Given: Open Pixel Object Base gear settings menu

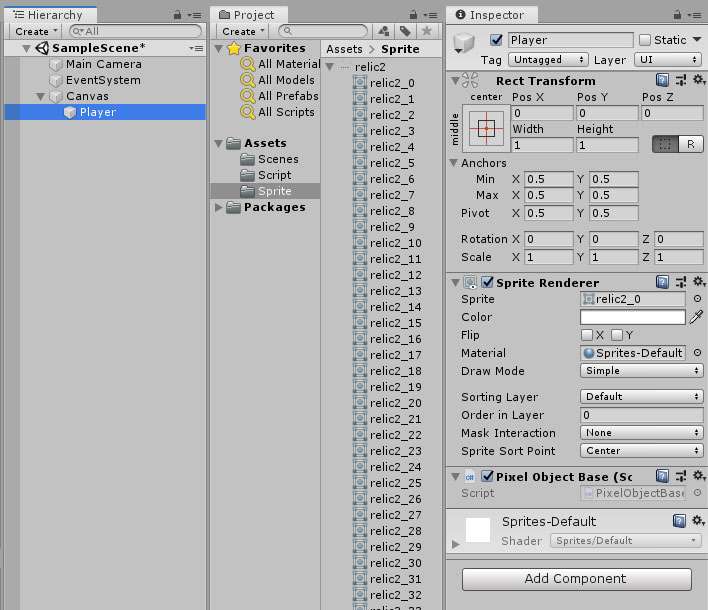Looking at the screenshot, I should tap(699, 476).
